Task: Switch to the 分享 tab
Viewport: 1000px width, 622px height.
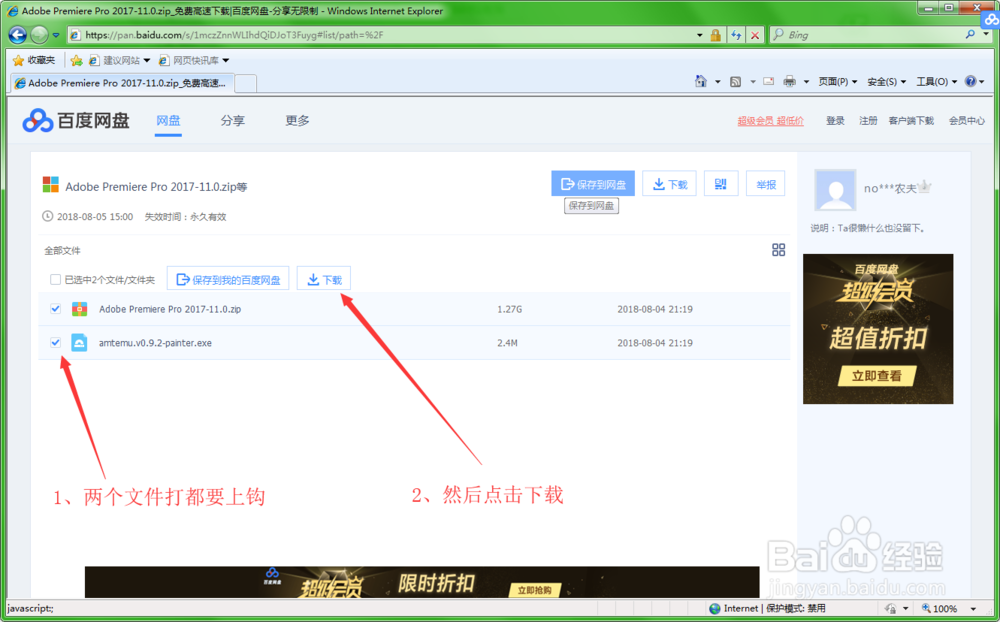Action: 233,121
